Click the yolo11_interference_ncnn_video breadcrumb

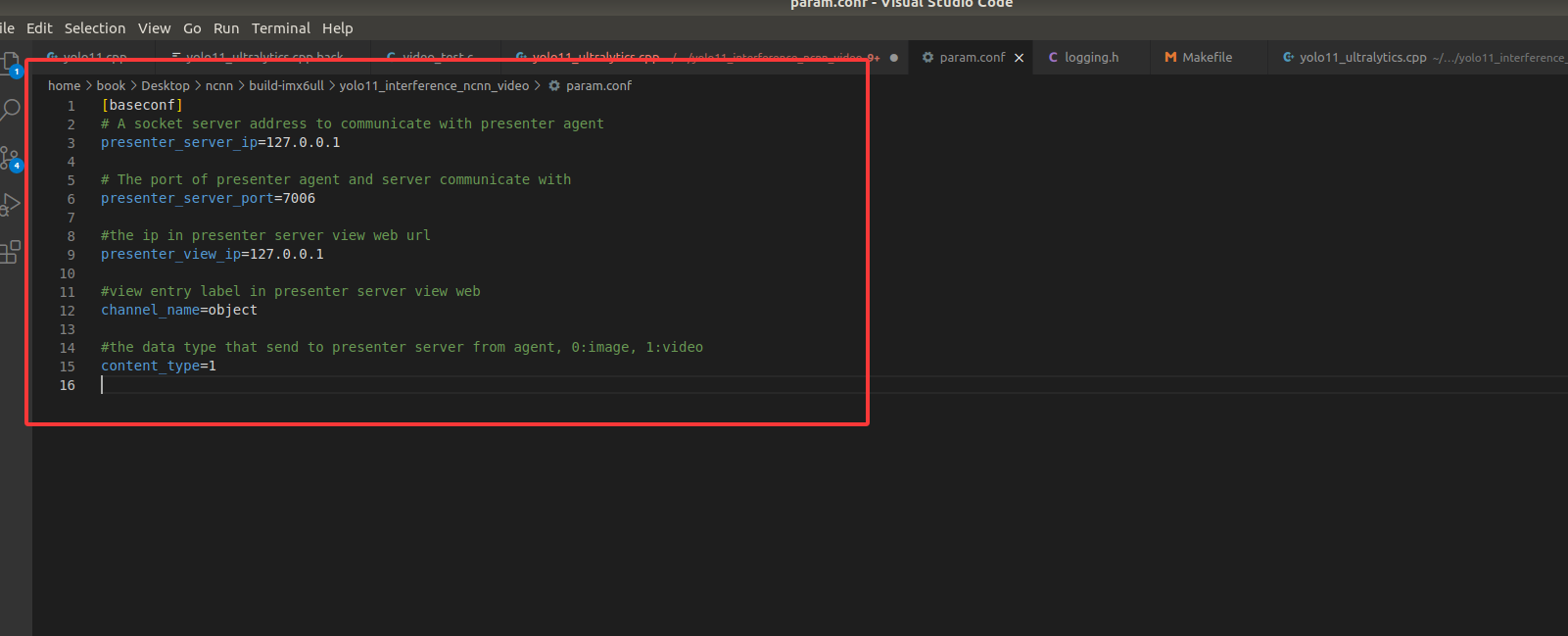pos(434,86)
